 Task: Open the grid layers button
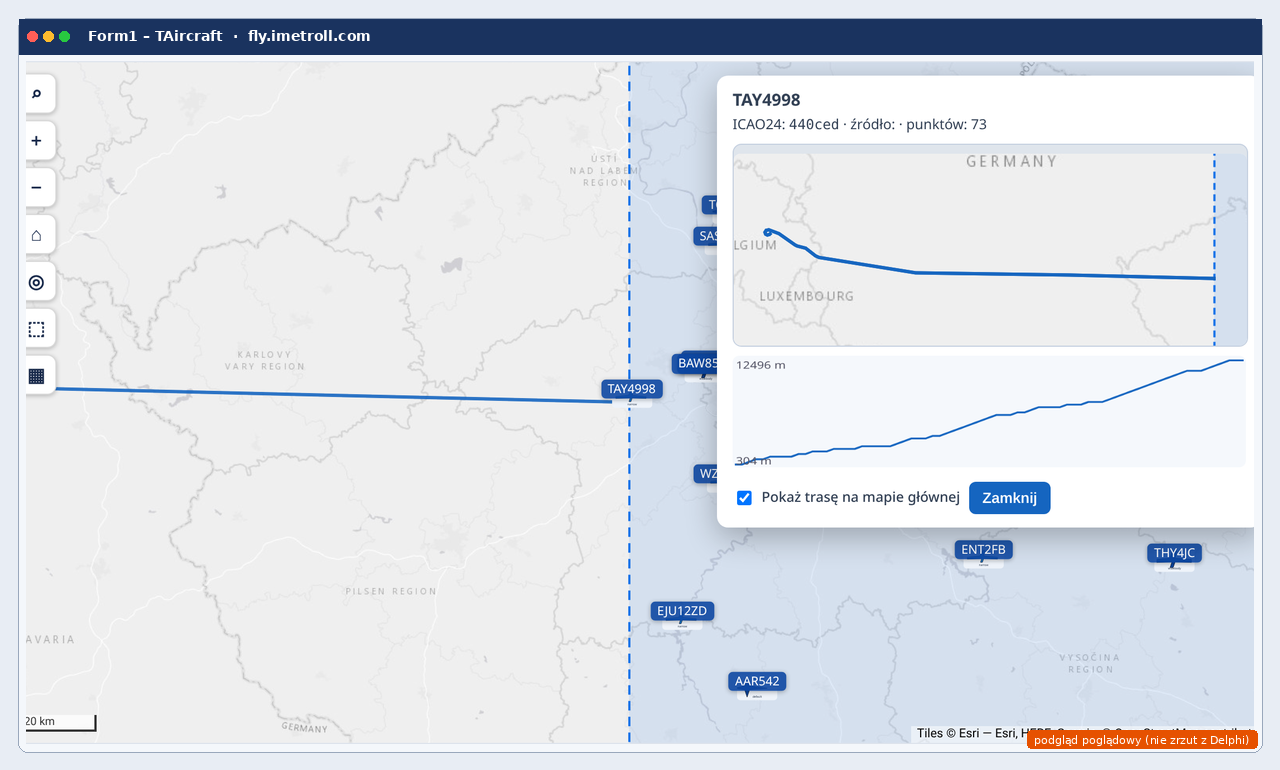(x=37, y=376)
